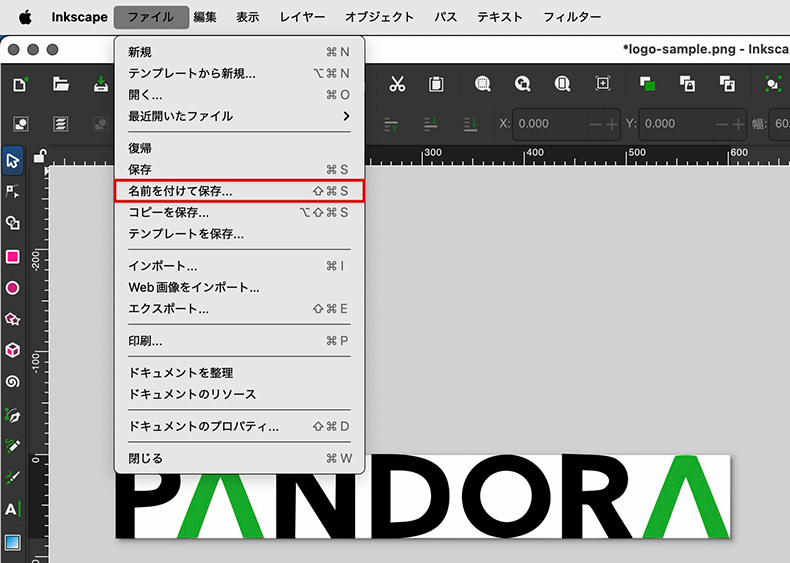
Task: Click the Y coordinate input field
Action: pyautogui.click(x=676, y=124)
